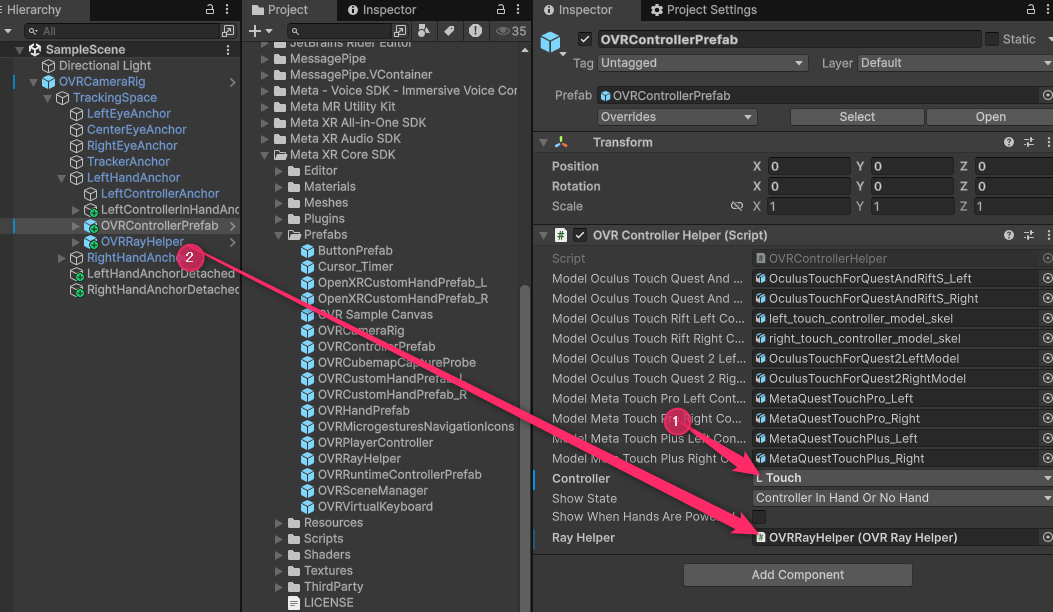
Task: Open the Tag dropdown showing Untagged
Action: click(x=700, y=63)
